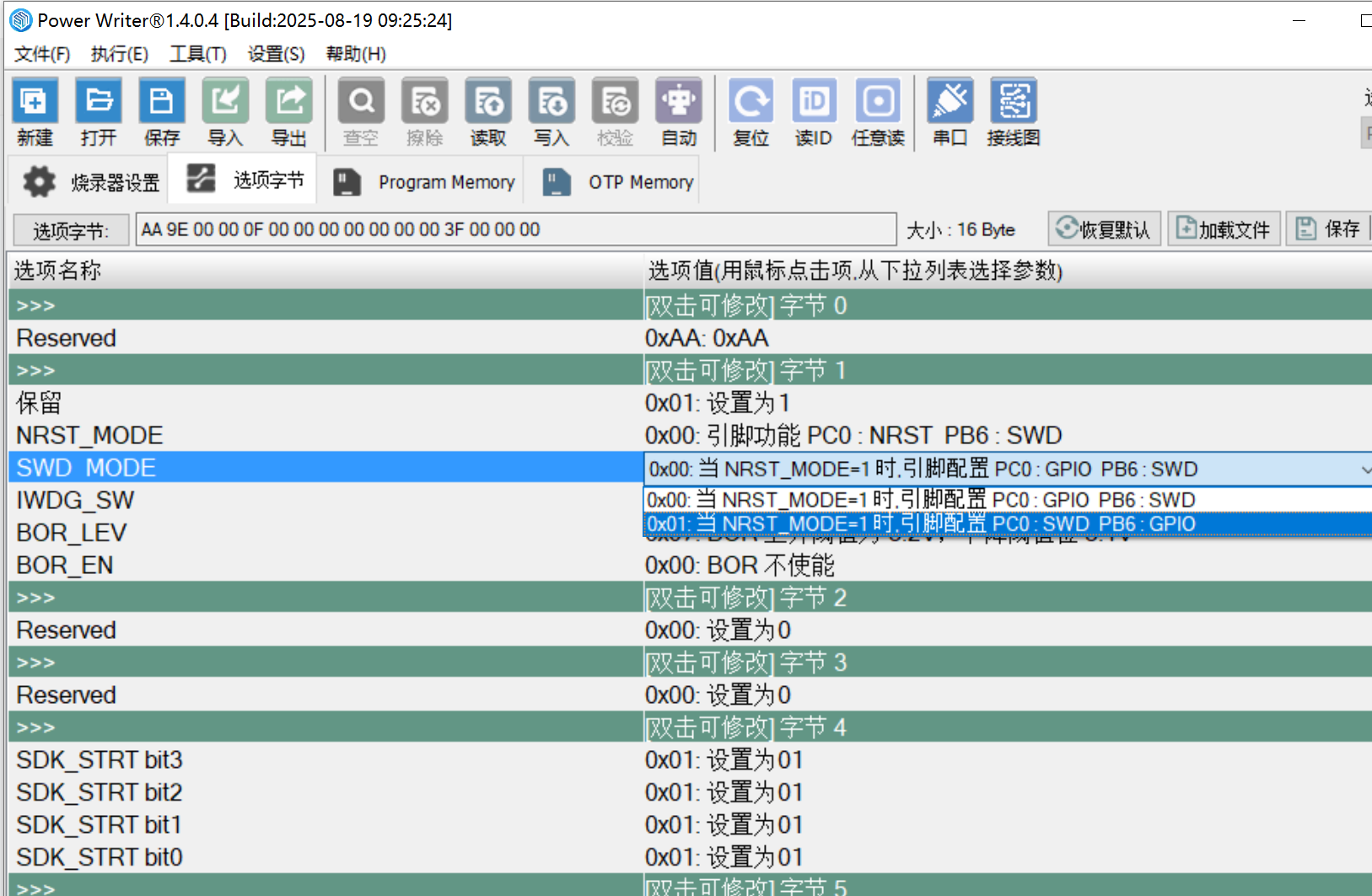Click the 加载文件 load file button
Screen dimensions: 1372x896
(1224, 228)
